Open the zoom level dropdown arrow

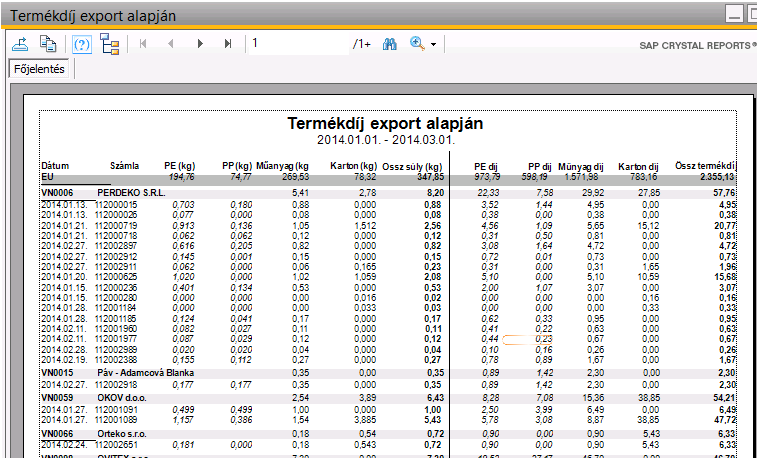click(434, 44)
